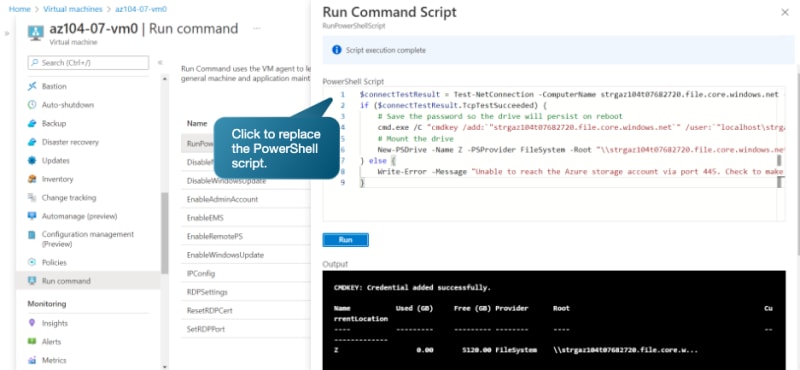Select ResetRDPCert command row
800x370 pixels.
point(246,310)
